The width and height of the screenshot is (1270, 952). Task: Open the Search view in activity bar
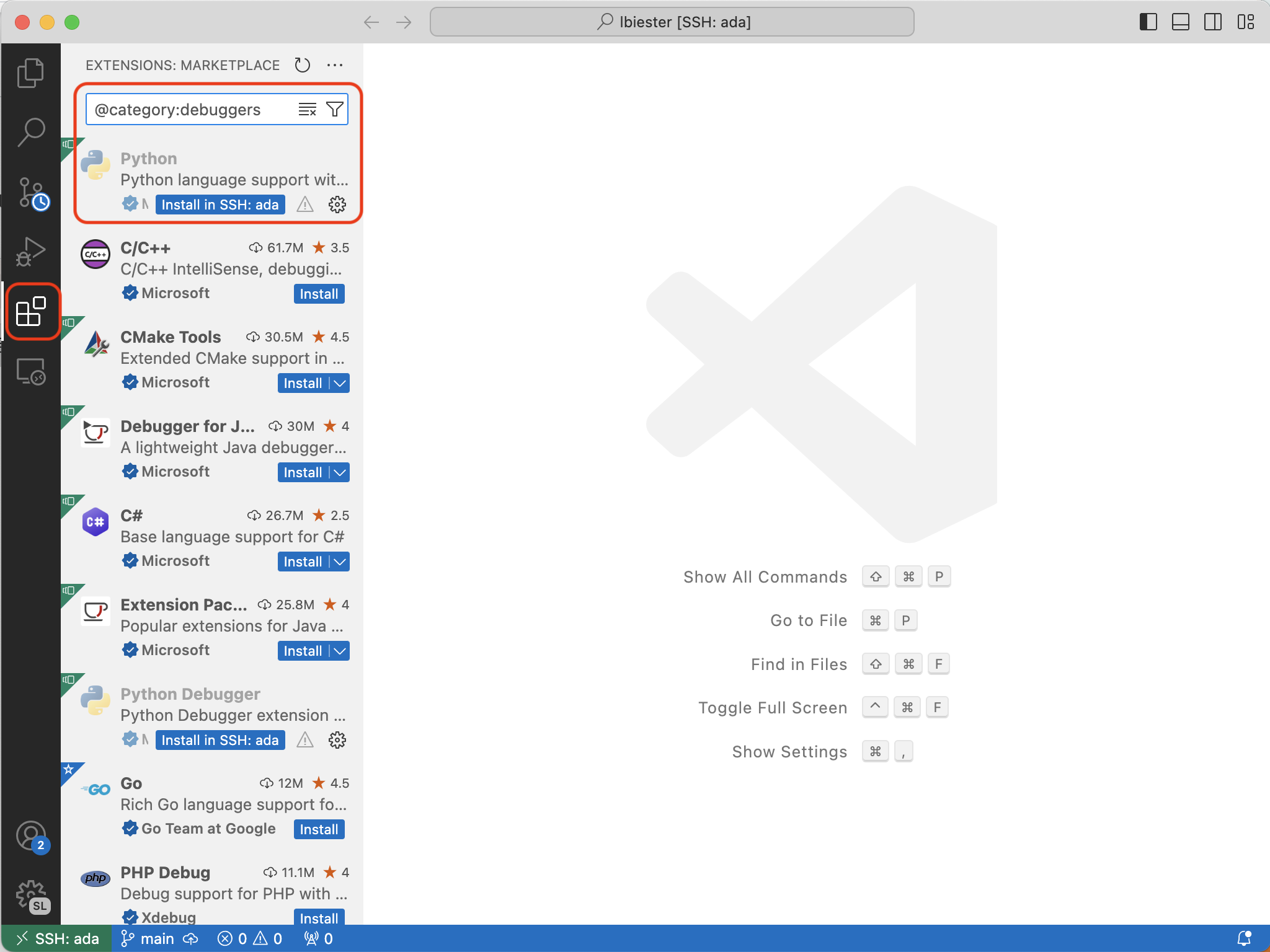(30, 132)
